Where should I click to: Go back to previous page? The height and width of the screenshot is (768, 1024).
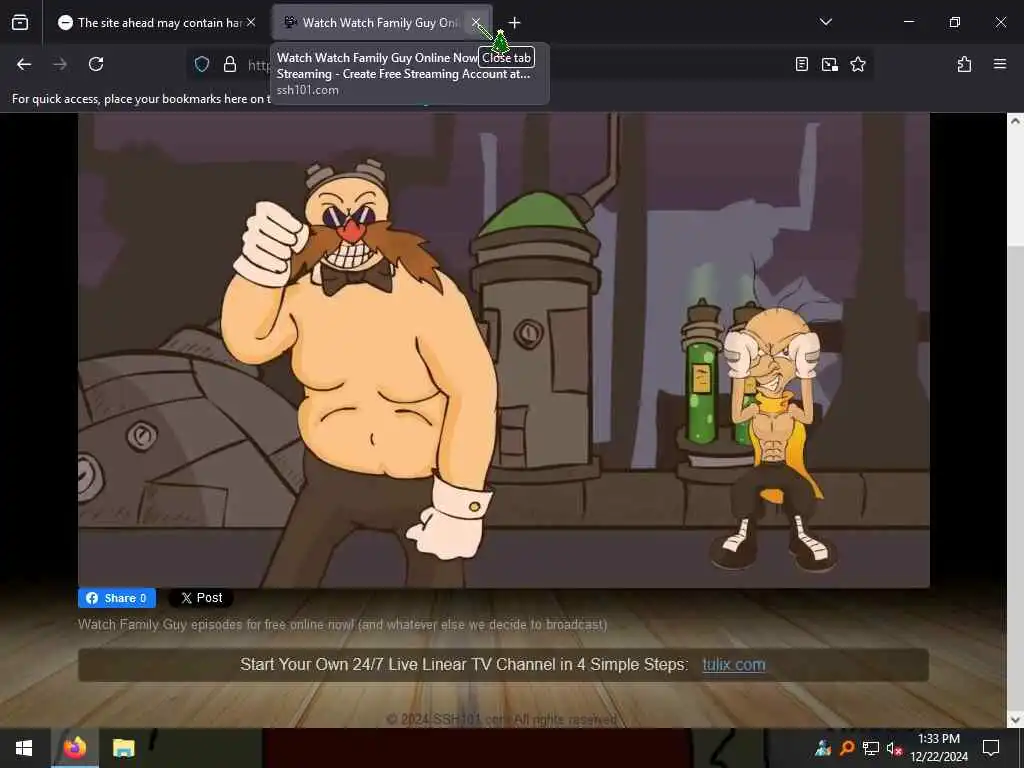coord(24,64)
